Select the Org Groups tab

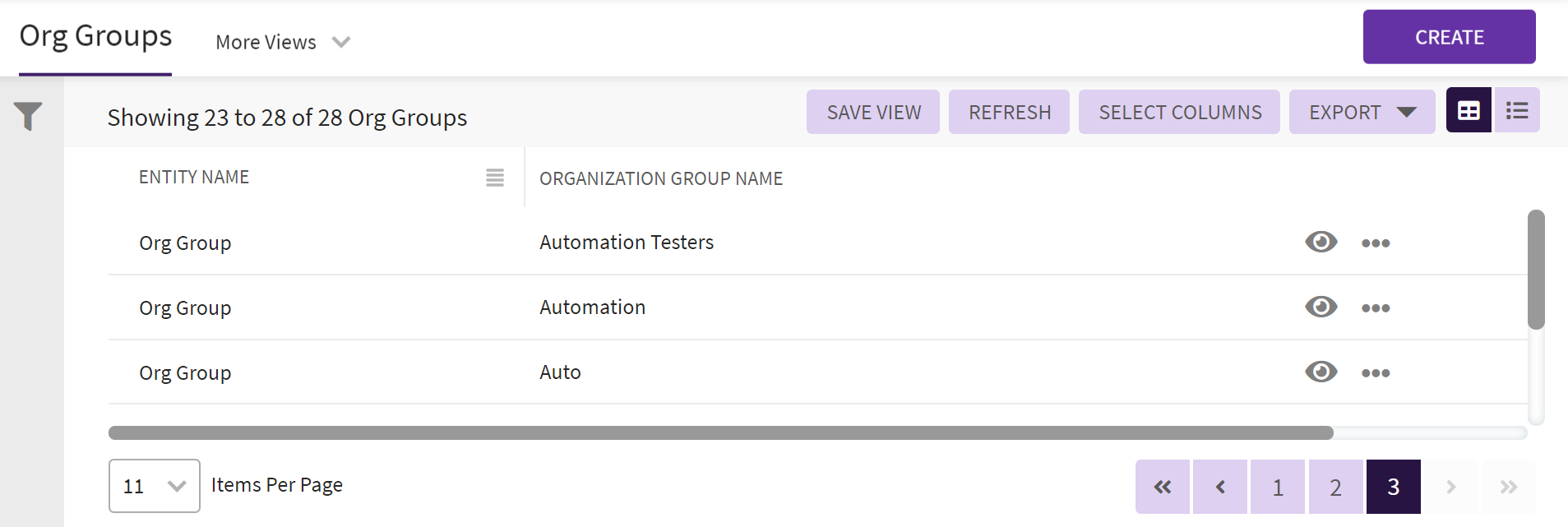[x=95, y=37]
